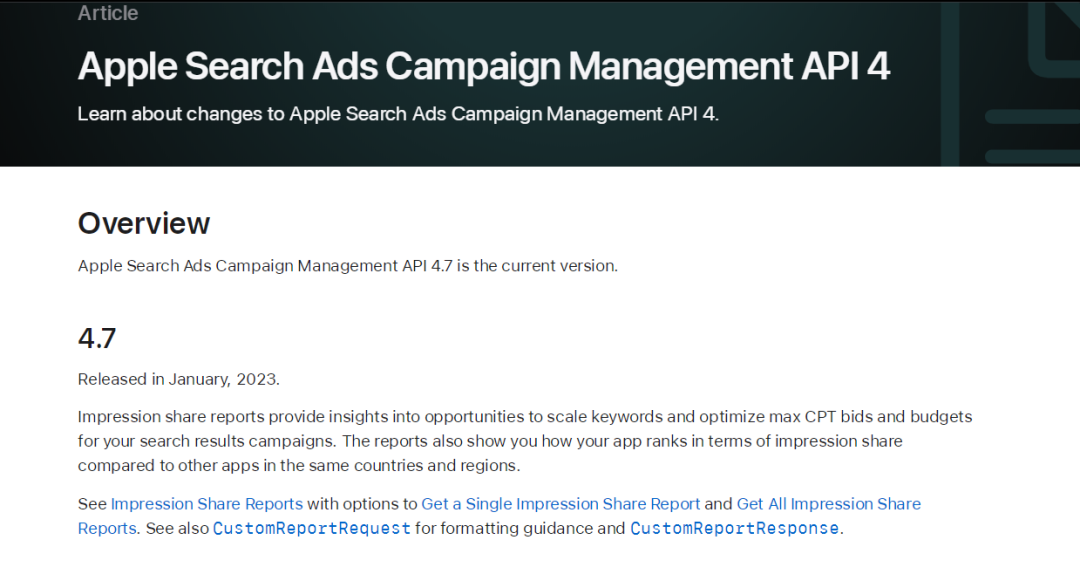Screen dimensions: 1080x574
Task: Click the line 'compared to other apps'
Action: 298,466
